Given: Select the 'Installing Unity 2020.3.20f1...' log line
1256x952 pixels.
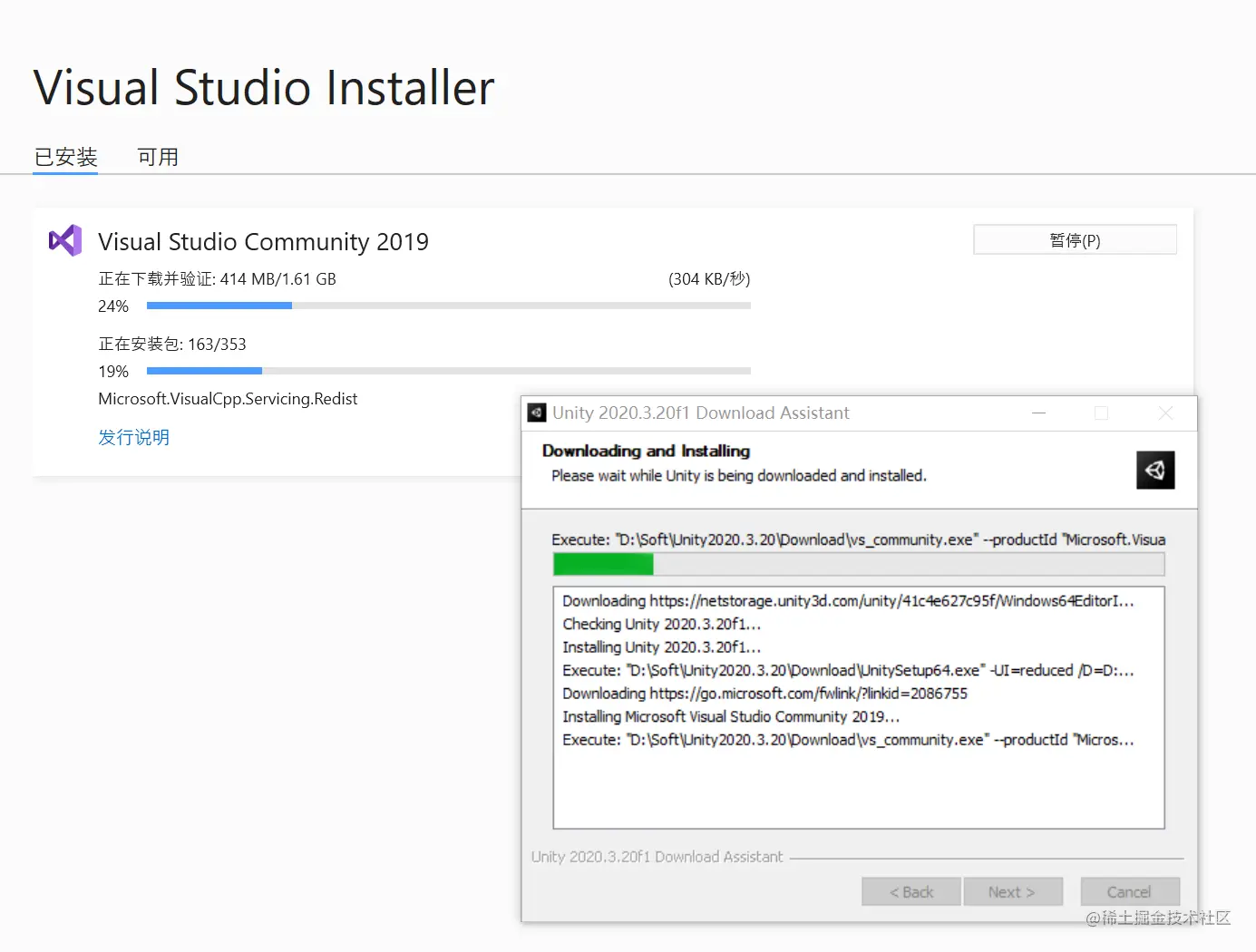Looking at the screenshot, I should tap(661, 647).
